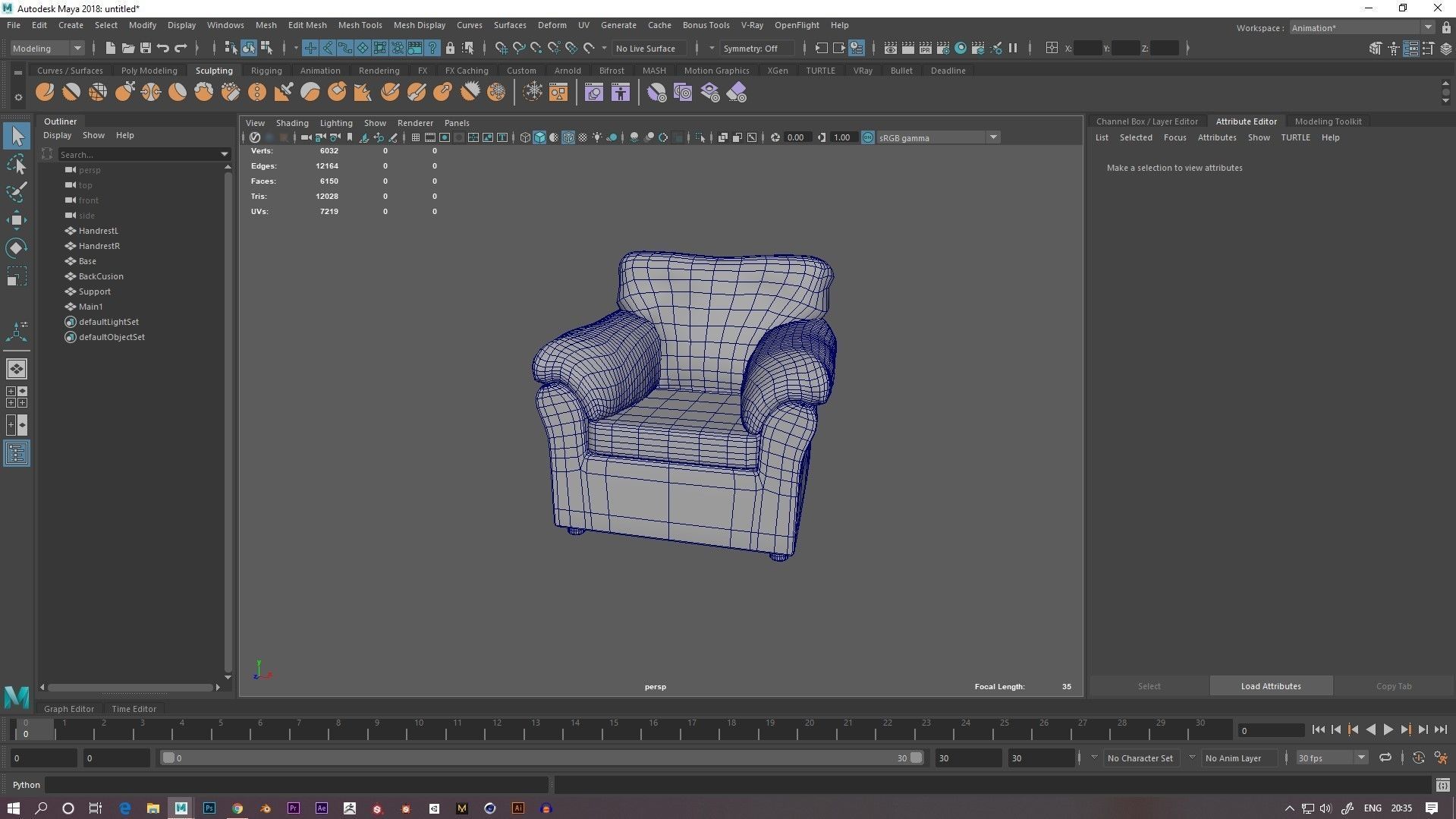The width and height of the screenshot is (1456, 819).
Task: Pick the Select tool arrow in the toolbox
Action: pyautogui.click(x=17, y=136)
